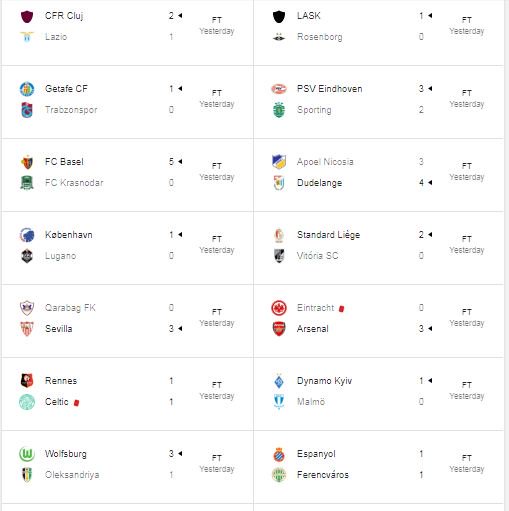Click the Sporting green club badge
Screen dimensions: 509x511
(279, 110)
